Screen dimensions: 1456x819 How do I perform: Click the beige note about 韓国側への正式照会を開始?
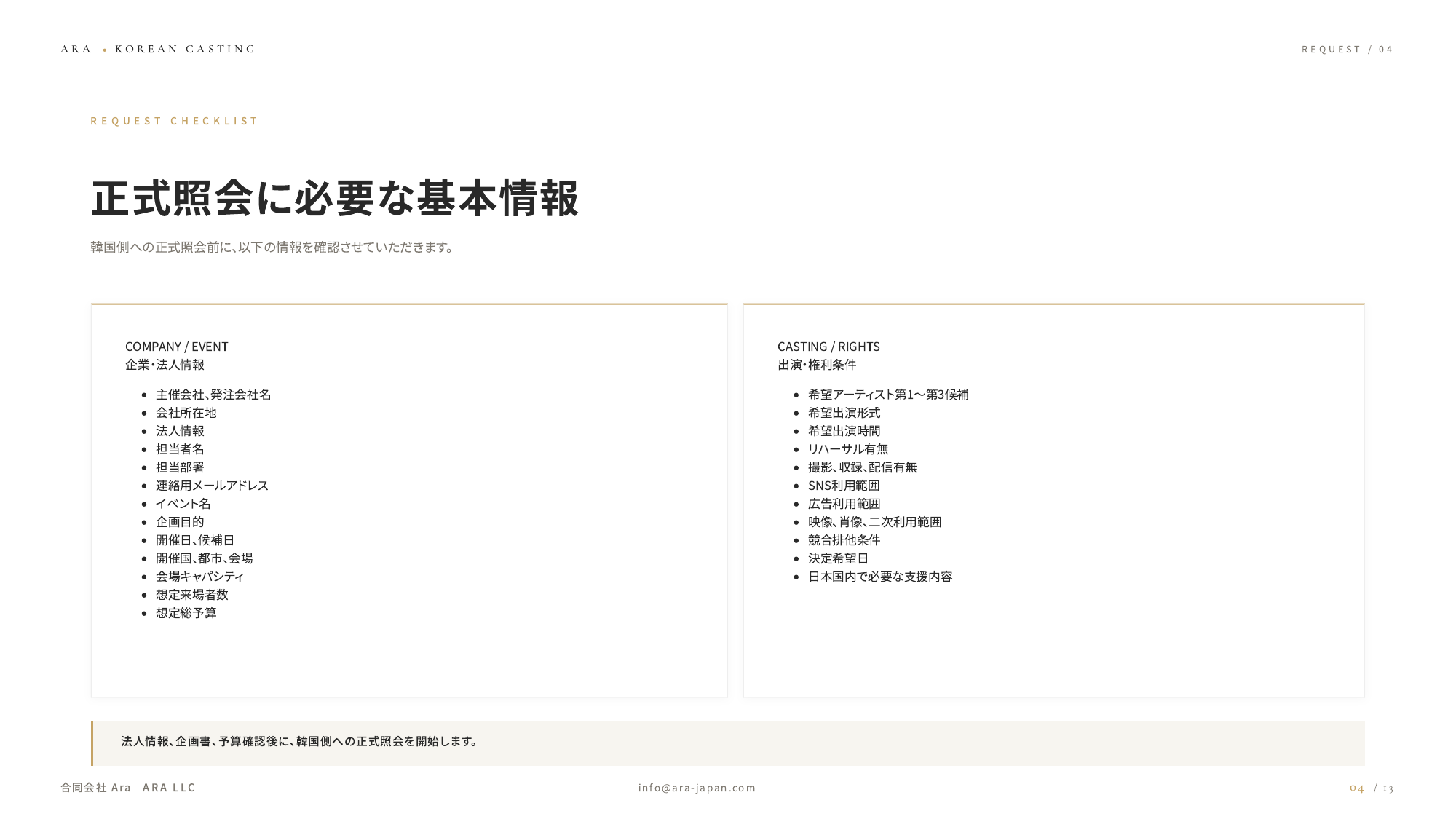pos(727,743)
